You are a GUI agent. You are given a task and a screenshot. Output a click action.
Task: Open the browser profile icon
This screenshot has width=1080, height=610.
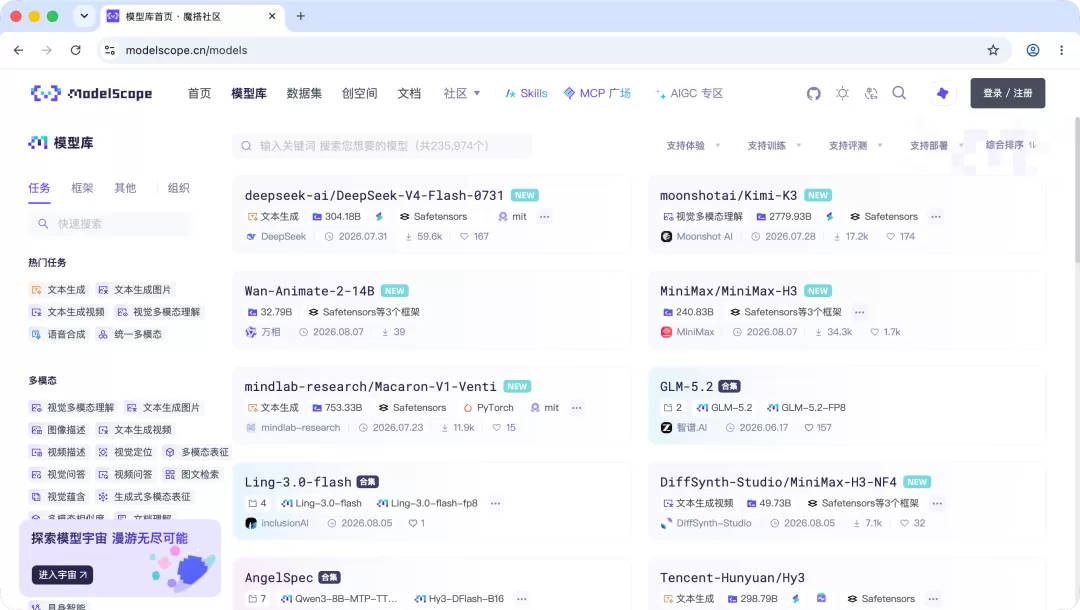[1032, 50]
